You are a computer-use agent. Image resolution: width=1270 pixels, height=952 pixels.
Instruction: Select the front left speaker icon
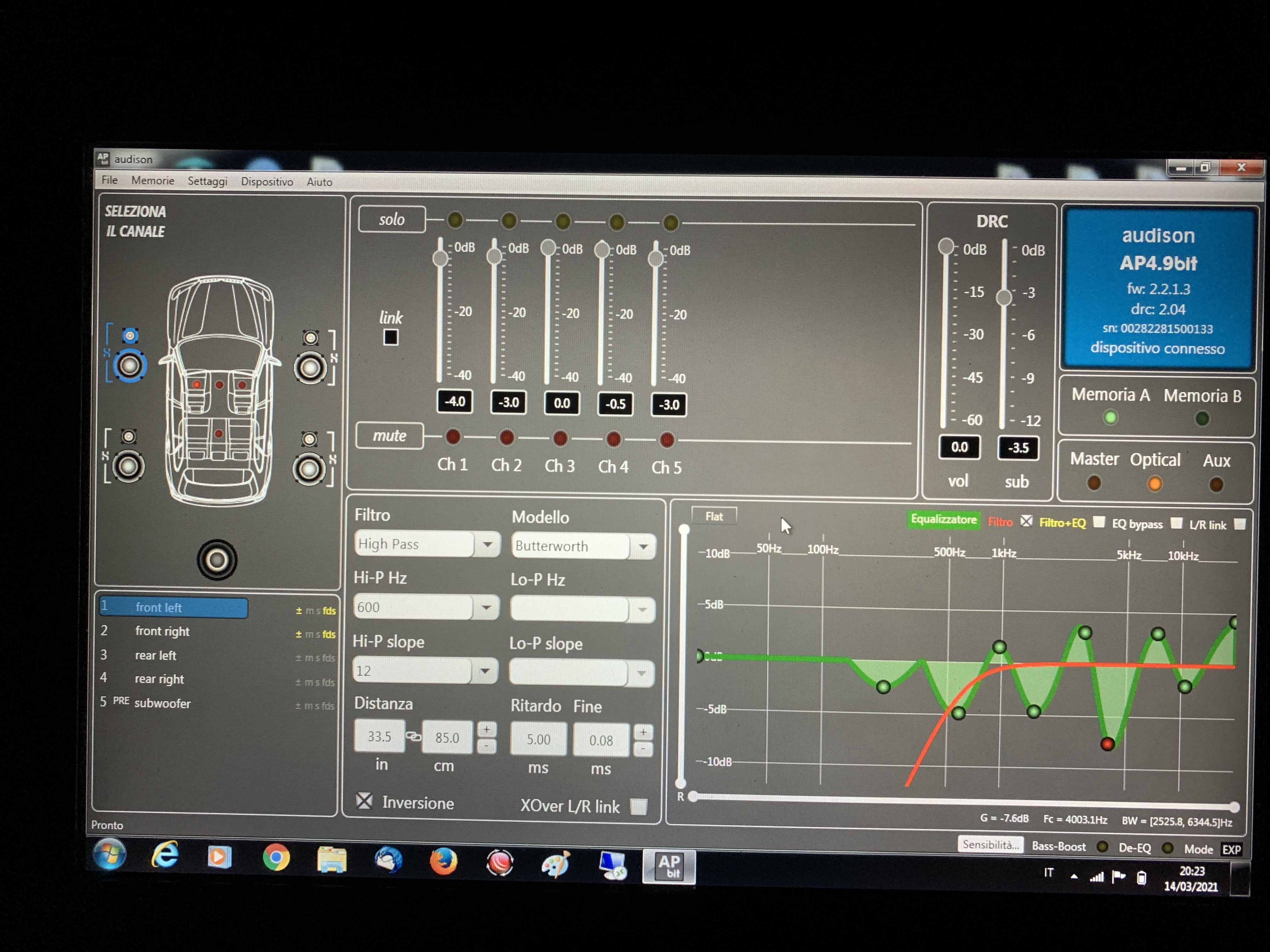coord(130,365)
